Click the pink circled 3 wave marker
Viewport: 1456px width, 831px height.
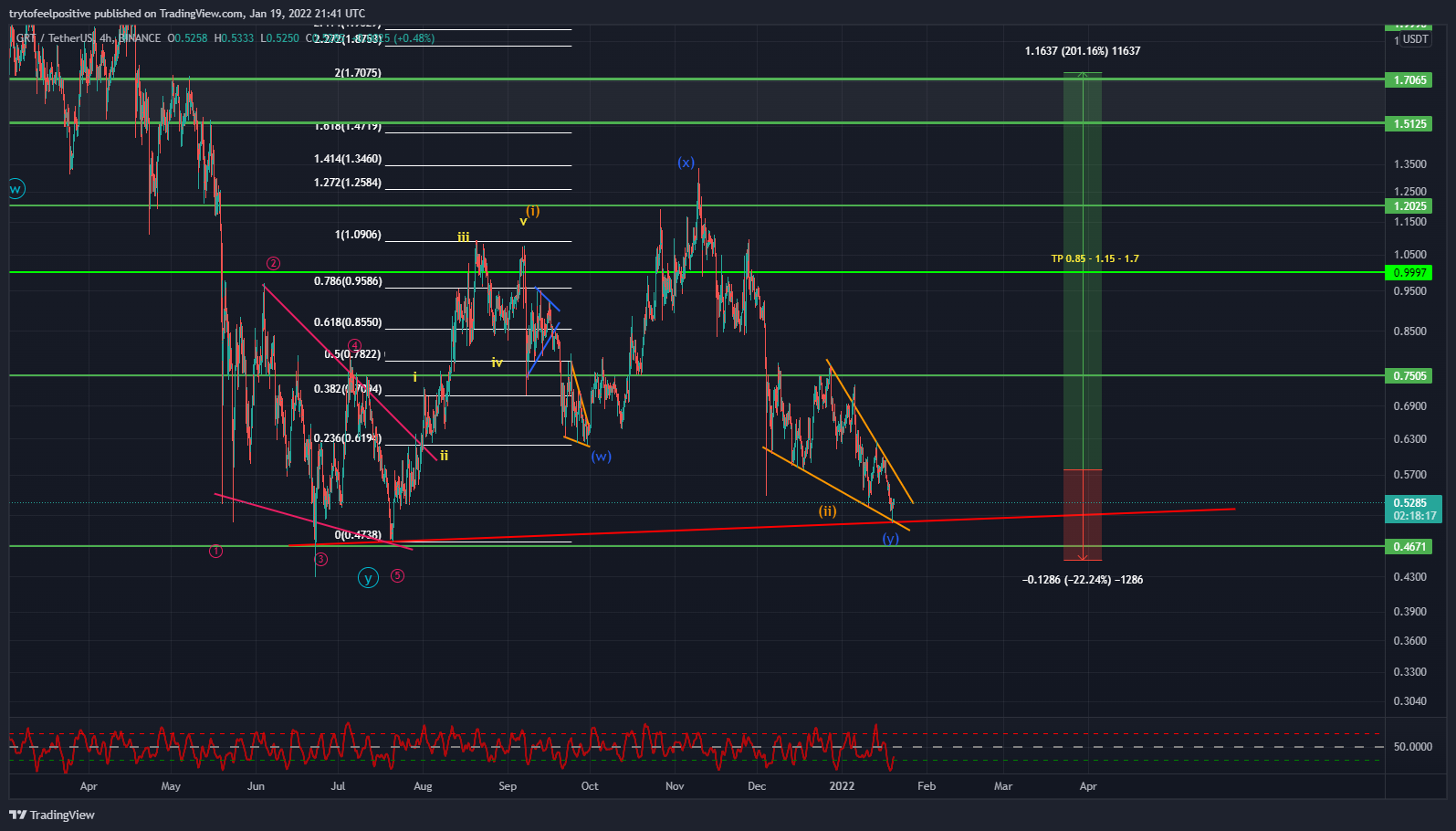coord(321,559)
